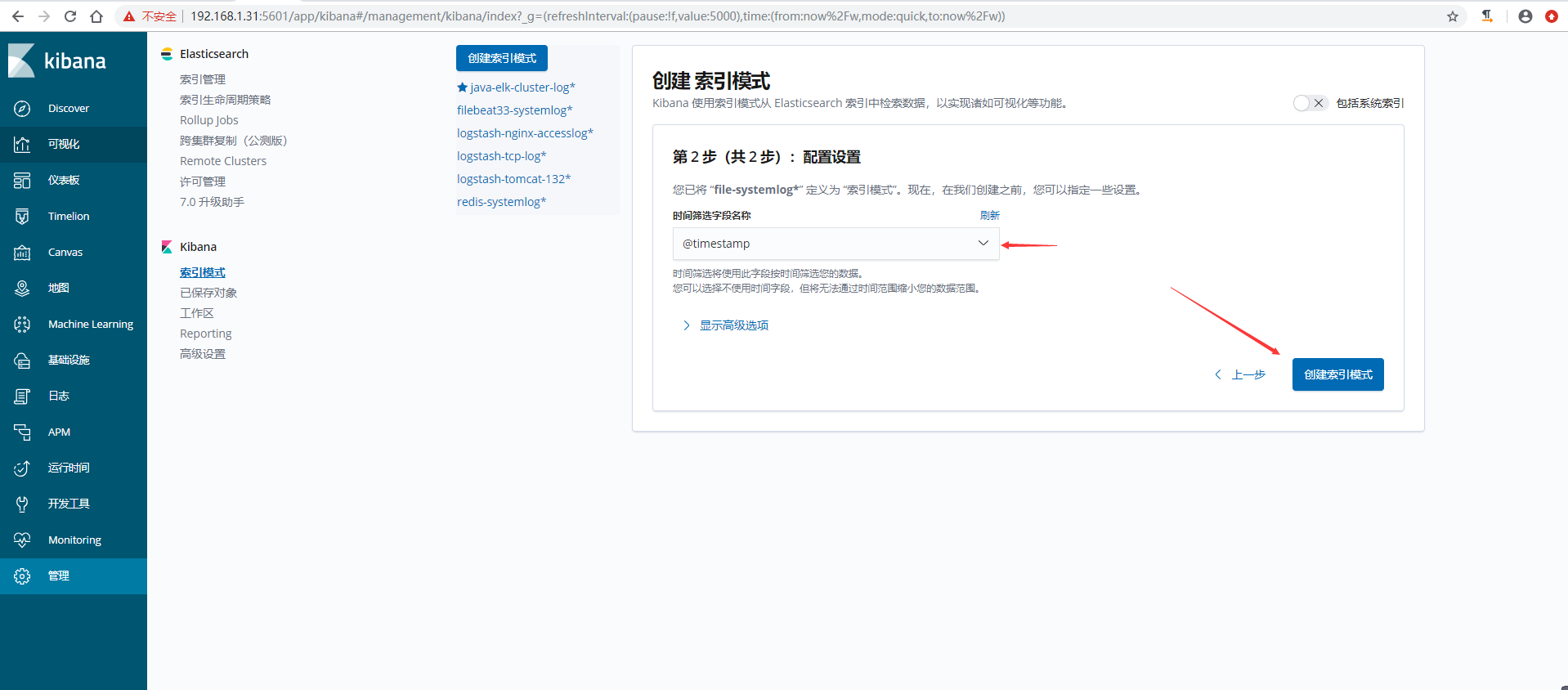Open 已保存对象 under Kibana

(208, 293)
